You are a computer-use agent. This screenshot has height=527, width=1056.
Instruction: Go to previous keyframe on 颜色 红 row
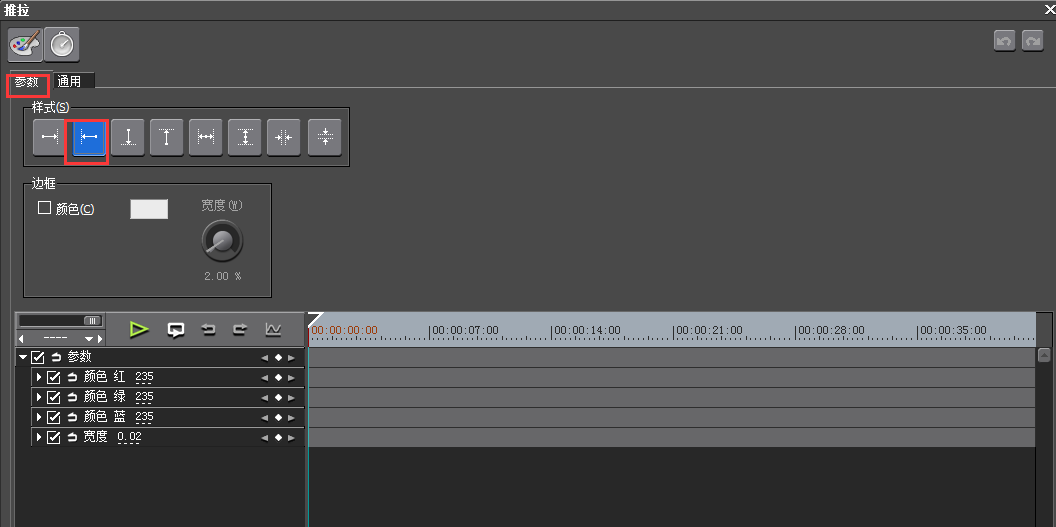pos(265,378)
